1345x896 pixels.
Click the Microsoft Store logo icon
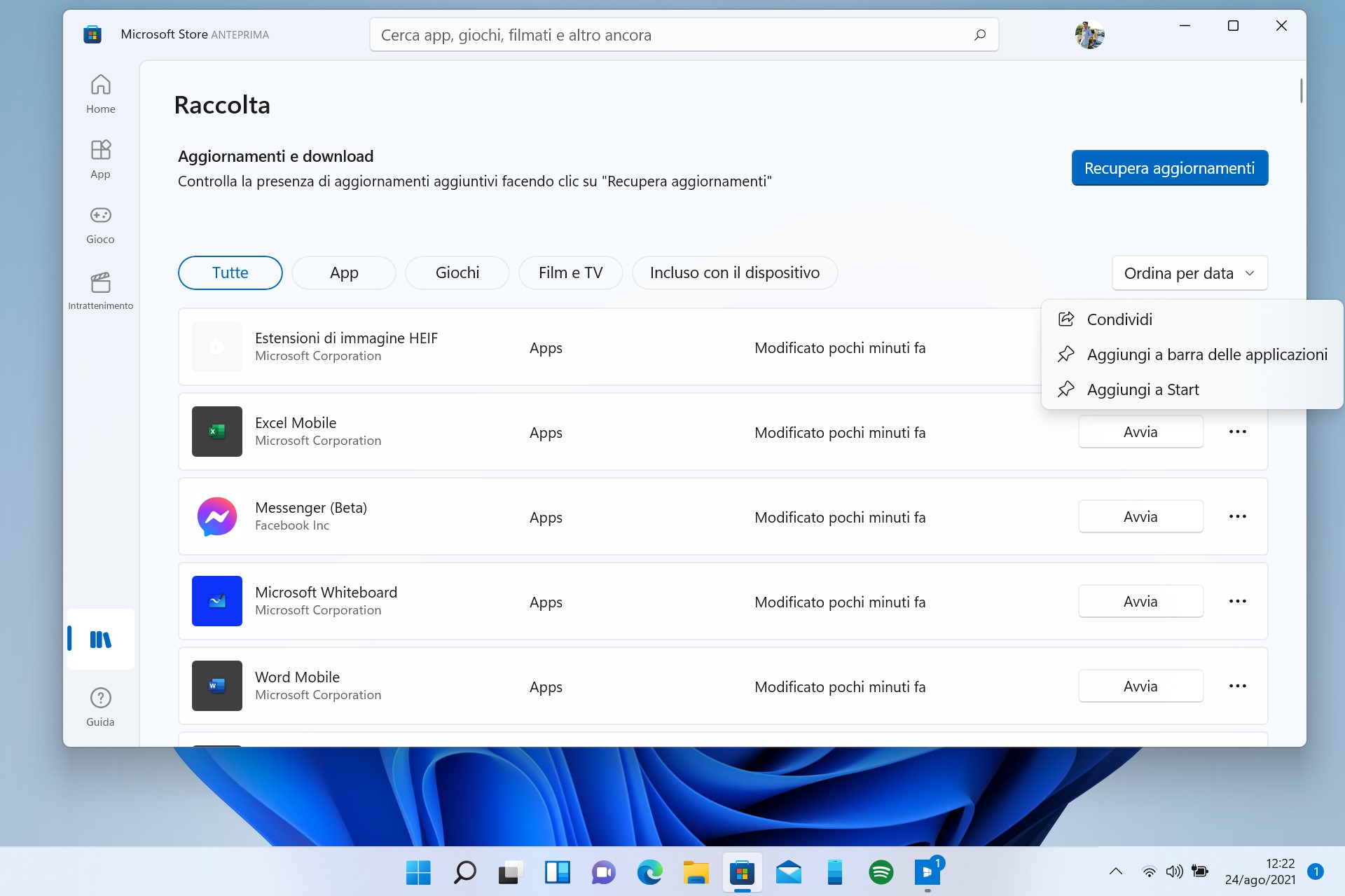[92, 34]
